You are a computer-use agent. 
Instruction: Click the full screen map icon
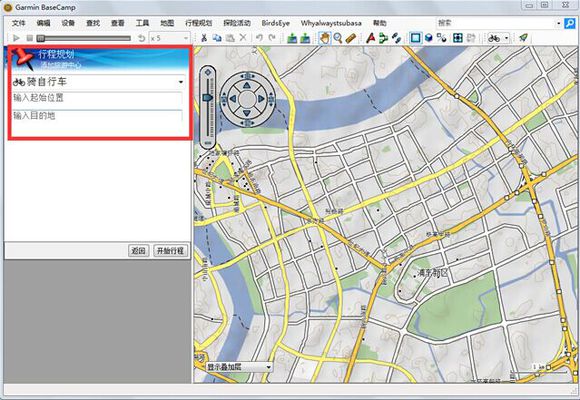tap(458, 38)
